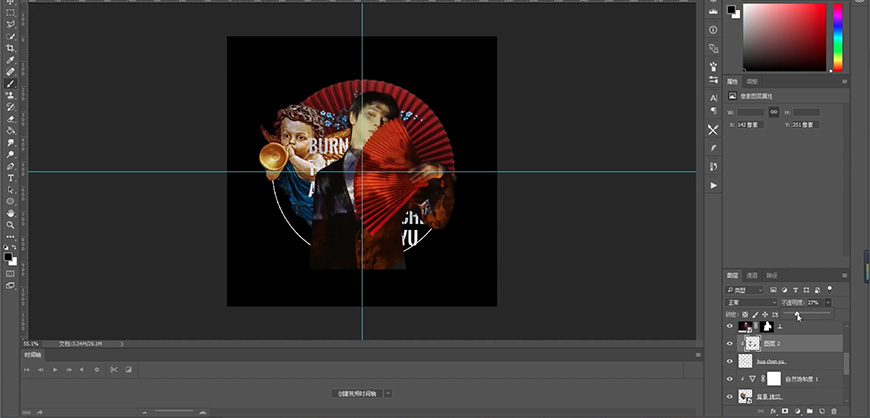
Task: Open the Character panel icon
Action: 714,98
